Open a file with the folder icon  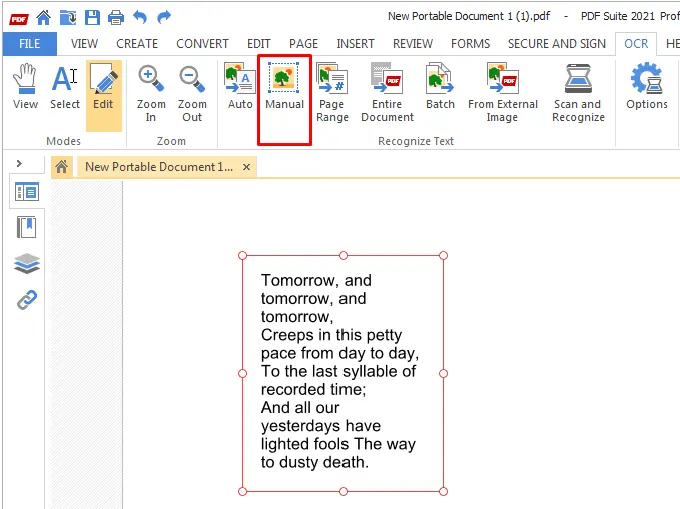tap(68, 17)
